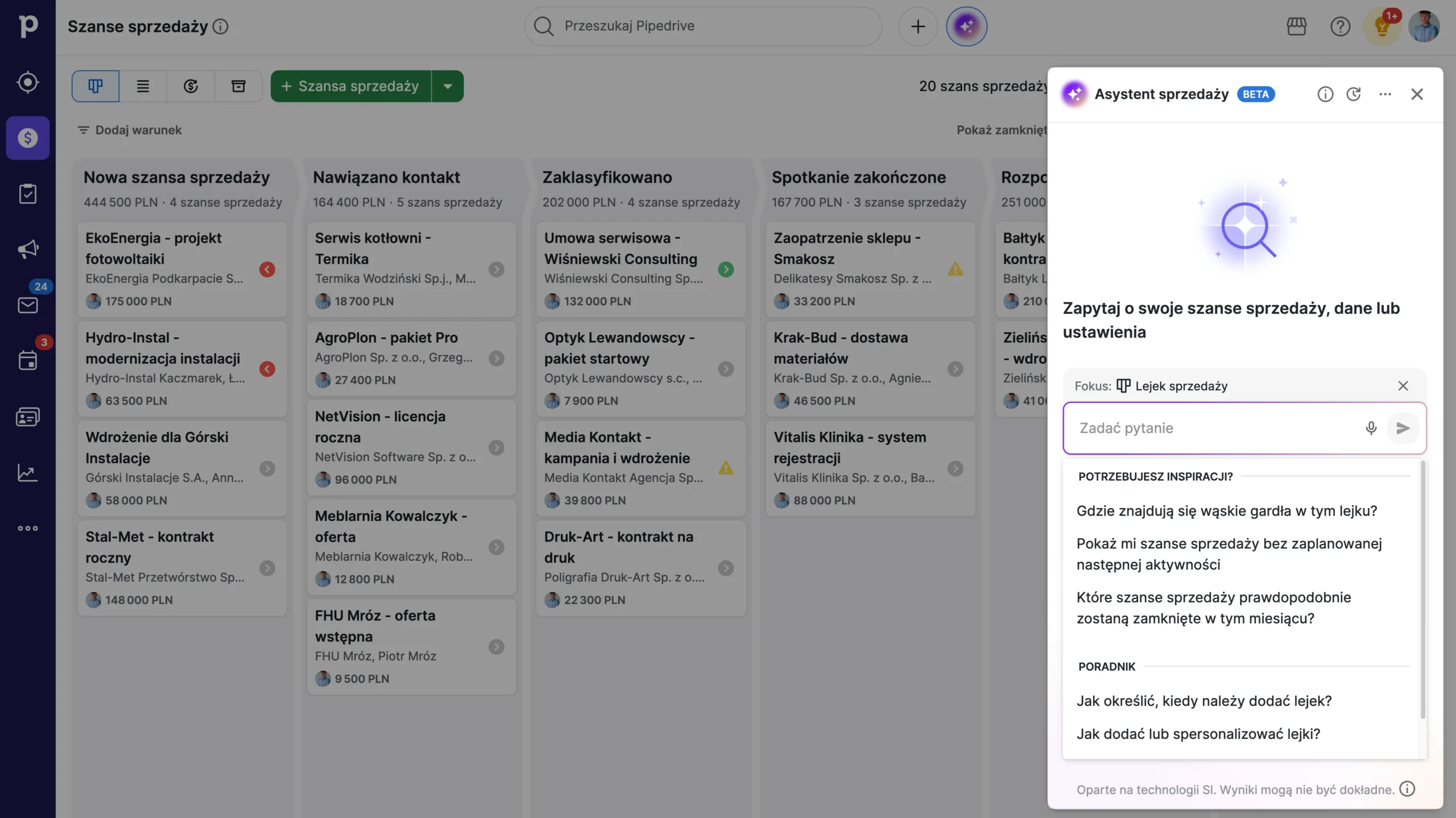Image resolution: width=1456 pixels, height=818 pixels.
Task: Open the mail inbox icon with badge 24
Action: coord(27,305)
